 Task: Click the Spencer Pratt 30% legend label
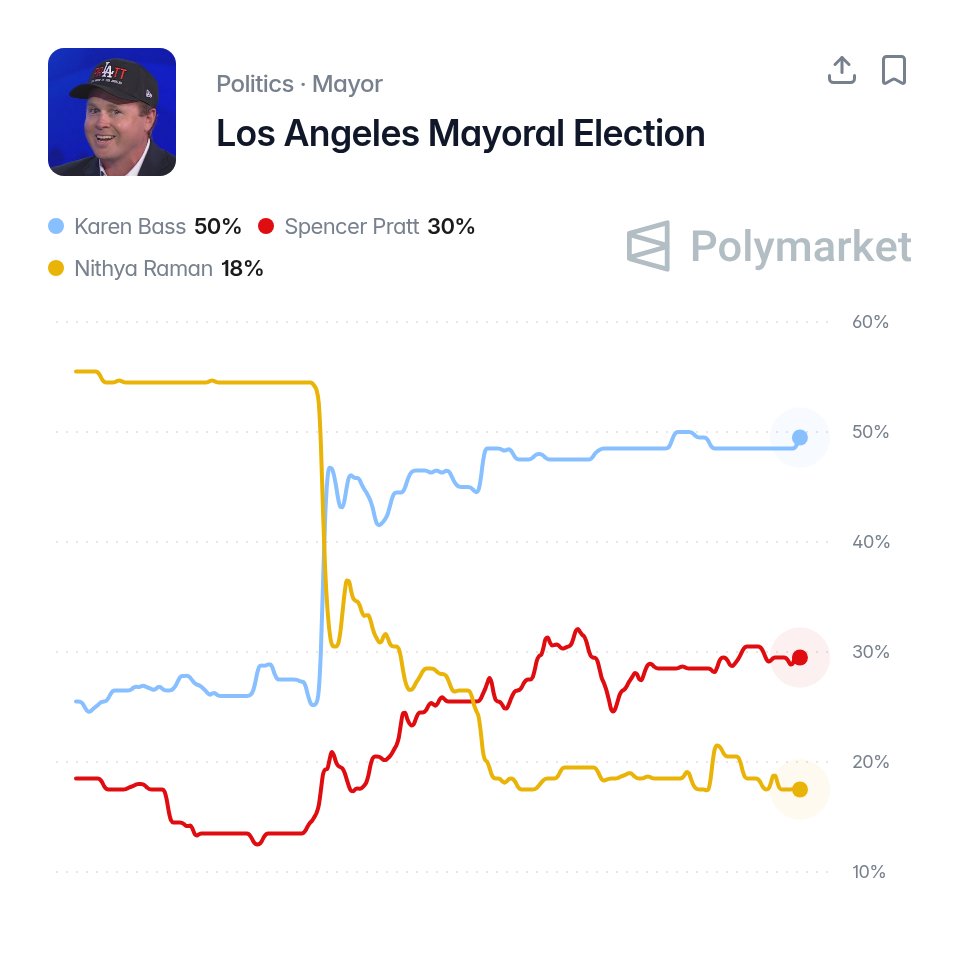click(379, 227)
